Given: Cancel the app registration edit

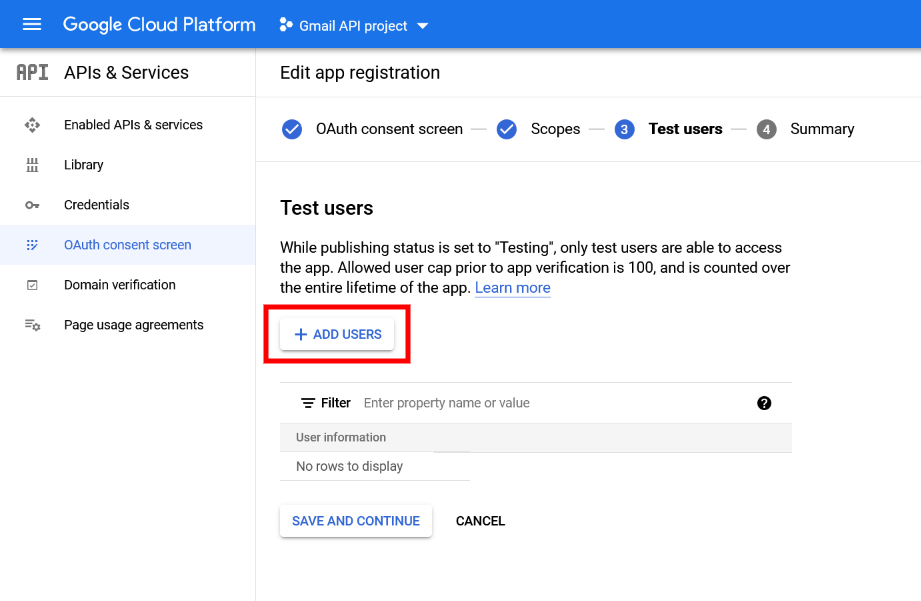Looking at the screenshot, I should (480, 521).
